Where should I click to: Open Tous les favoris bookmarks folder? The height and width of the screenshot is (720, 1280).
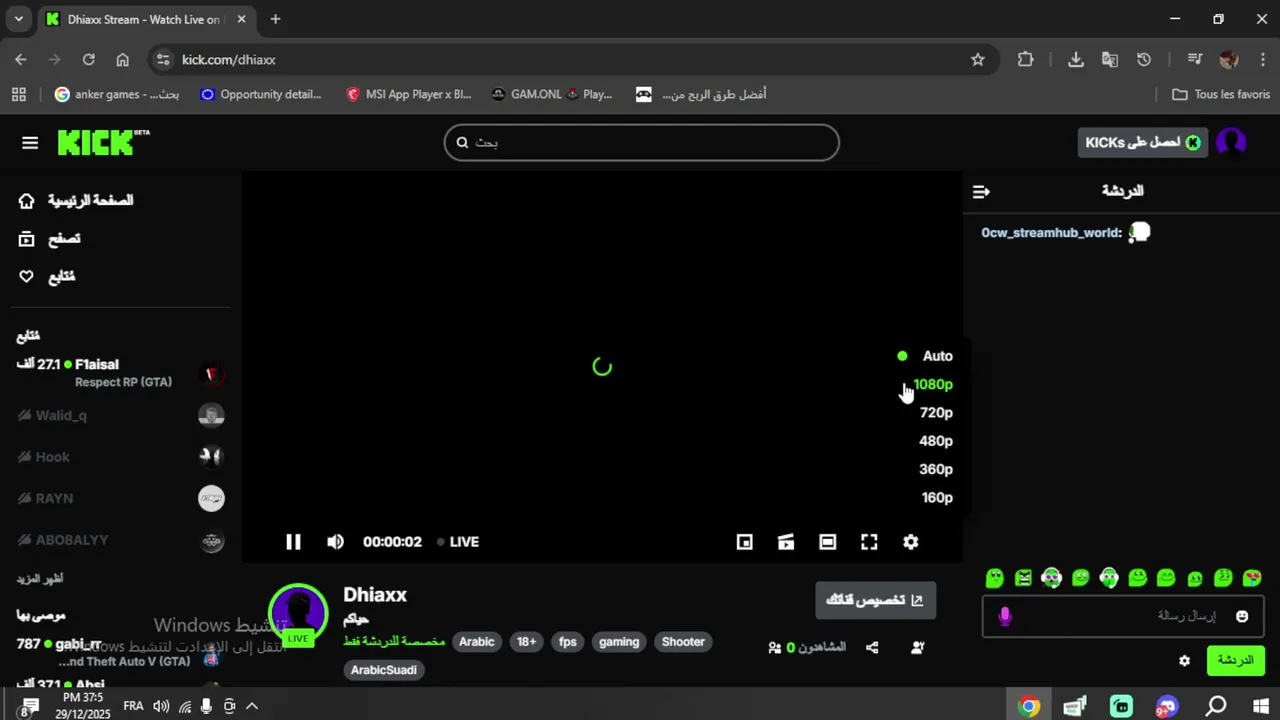[1220, 94]
